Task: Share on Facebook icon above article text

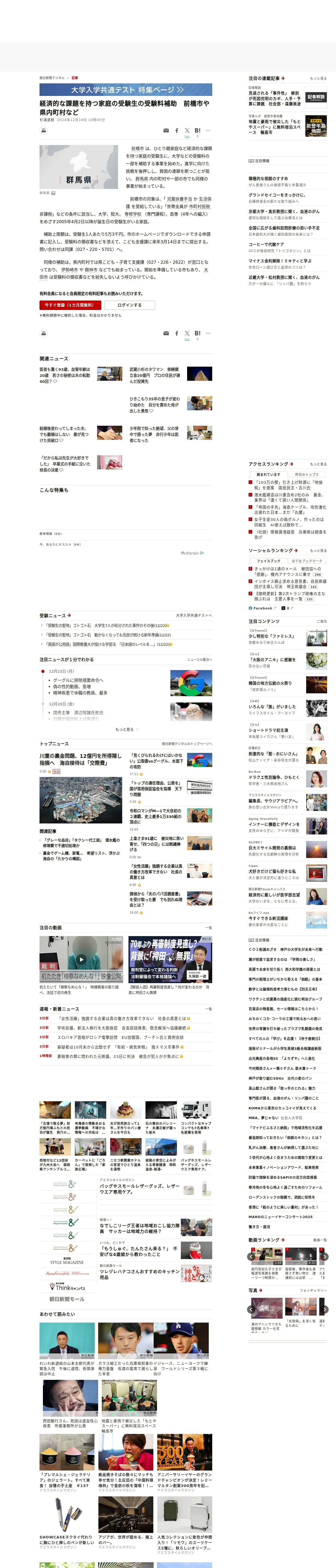Action: click(177, 130)
